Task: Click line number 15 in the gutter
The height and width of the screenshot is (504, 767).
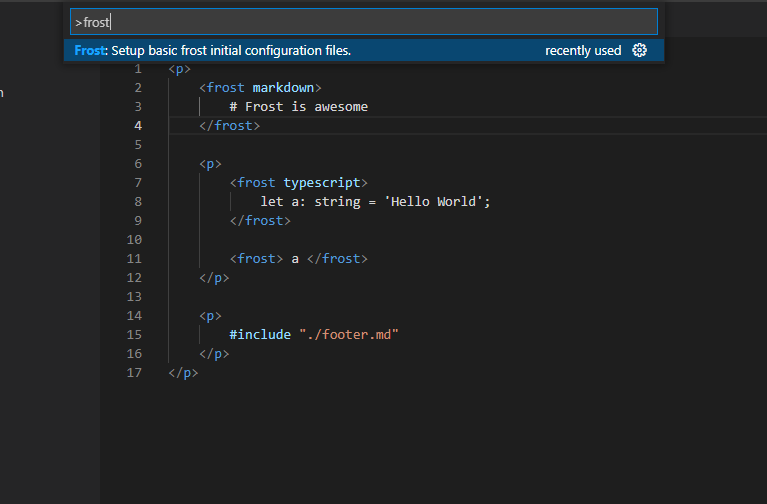Action: (x=134, y=335)
